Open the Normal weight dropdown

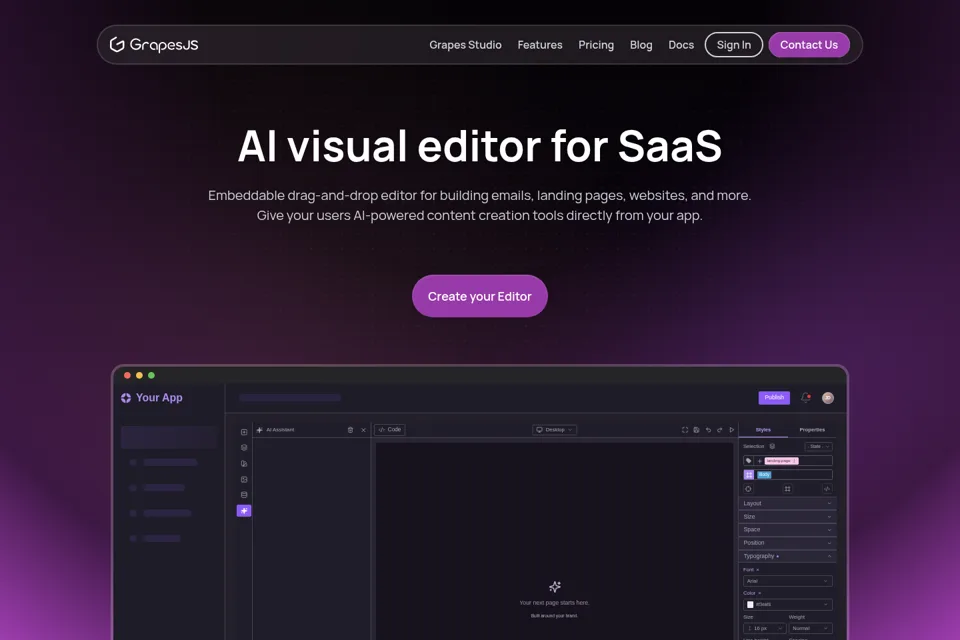point(811,628)
